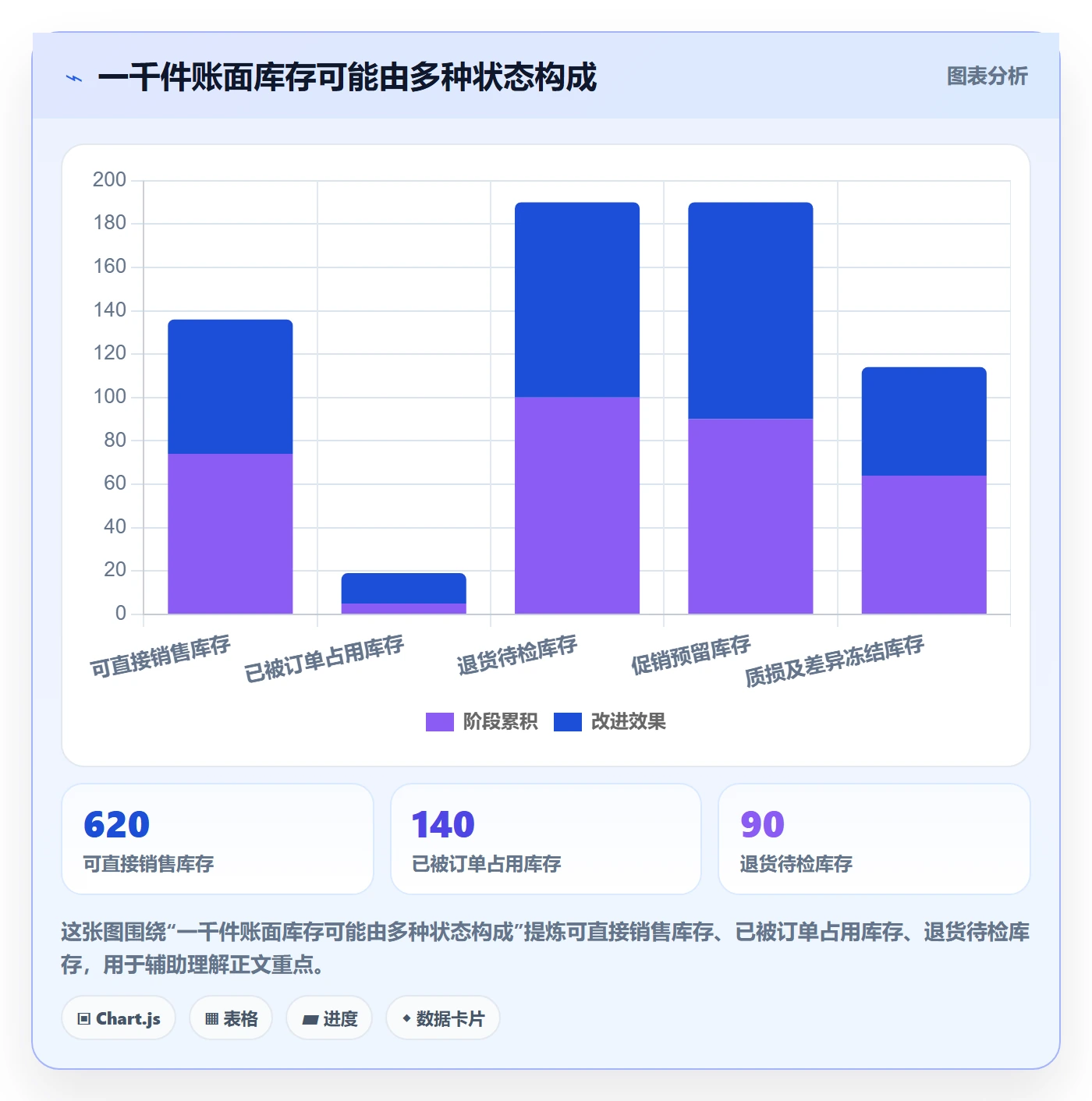Click the y-axis tick value 100
Image resolution: width=1092 pixels, height=1101 pixels.
click(109, 397)
